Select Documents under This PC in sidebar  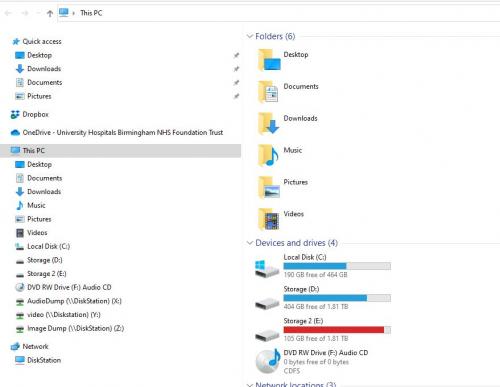coord(45,178)
